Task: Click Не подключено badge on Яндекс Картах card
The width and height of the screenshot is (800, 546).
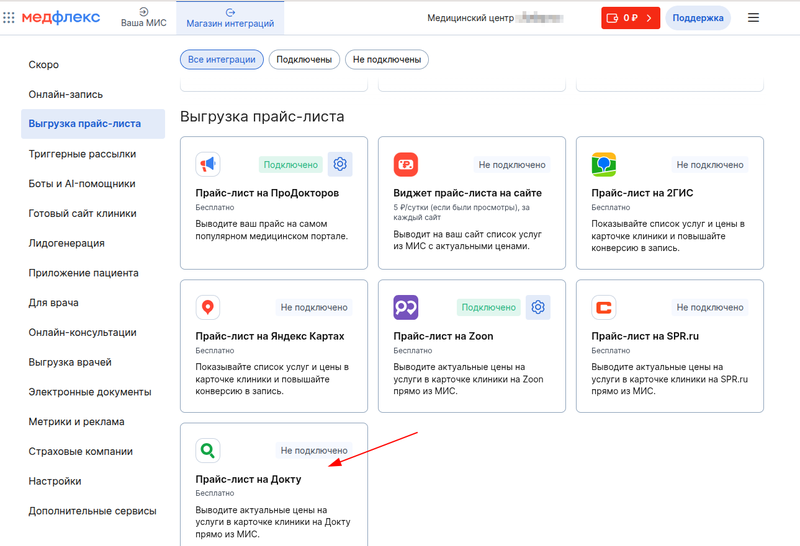Action: 314,307
